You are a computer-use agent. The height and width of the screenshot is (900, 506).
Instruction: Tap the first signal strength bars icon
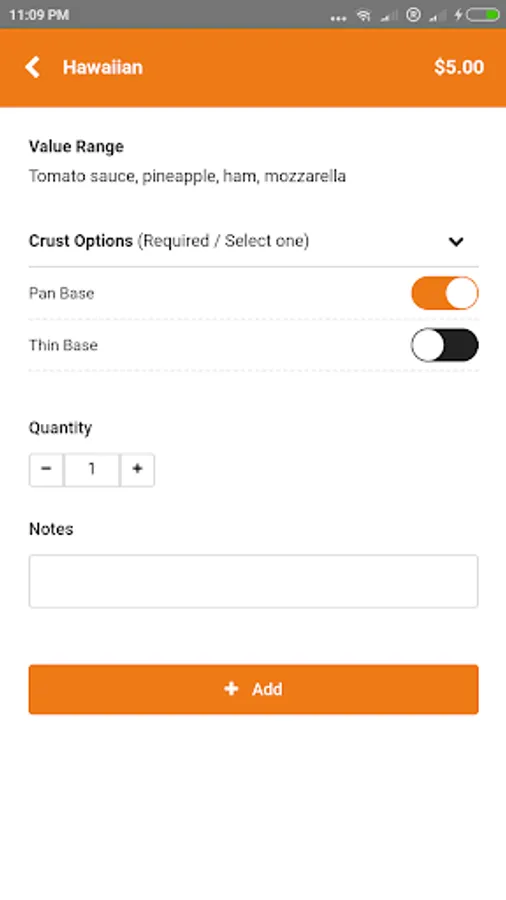(389, 15)
